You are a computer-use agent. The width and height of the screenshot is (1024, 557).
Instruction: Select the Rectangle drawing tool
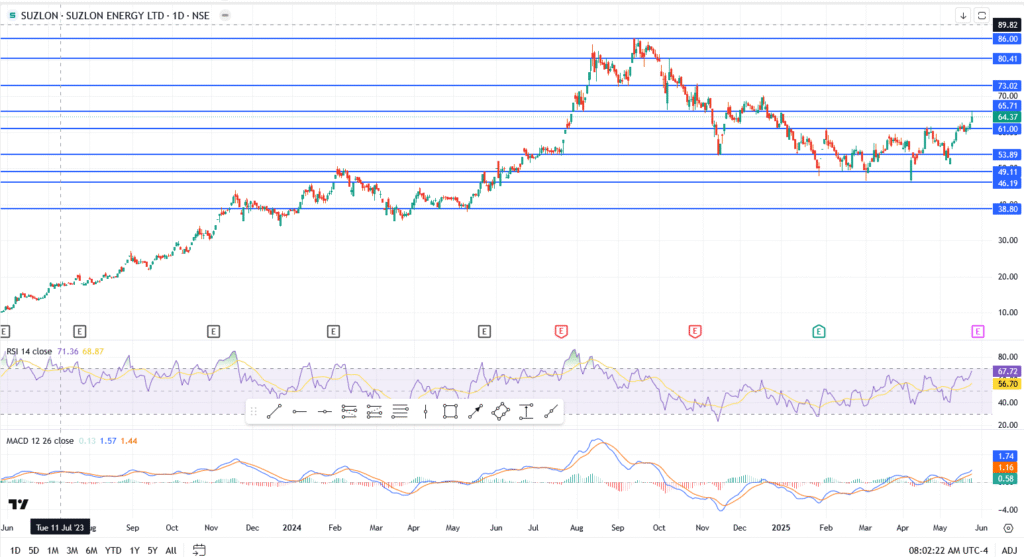[x=450, y=411]
